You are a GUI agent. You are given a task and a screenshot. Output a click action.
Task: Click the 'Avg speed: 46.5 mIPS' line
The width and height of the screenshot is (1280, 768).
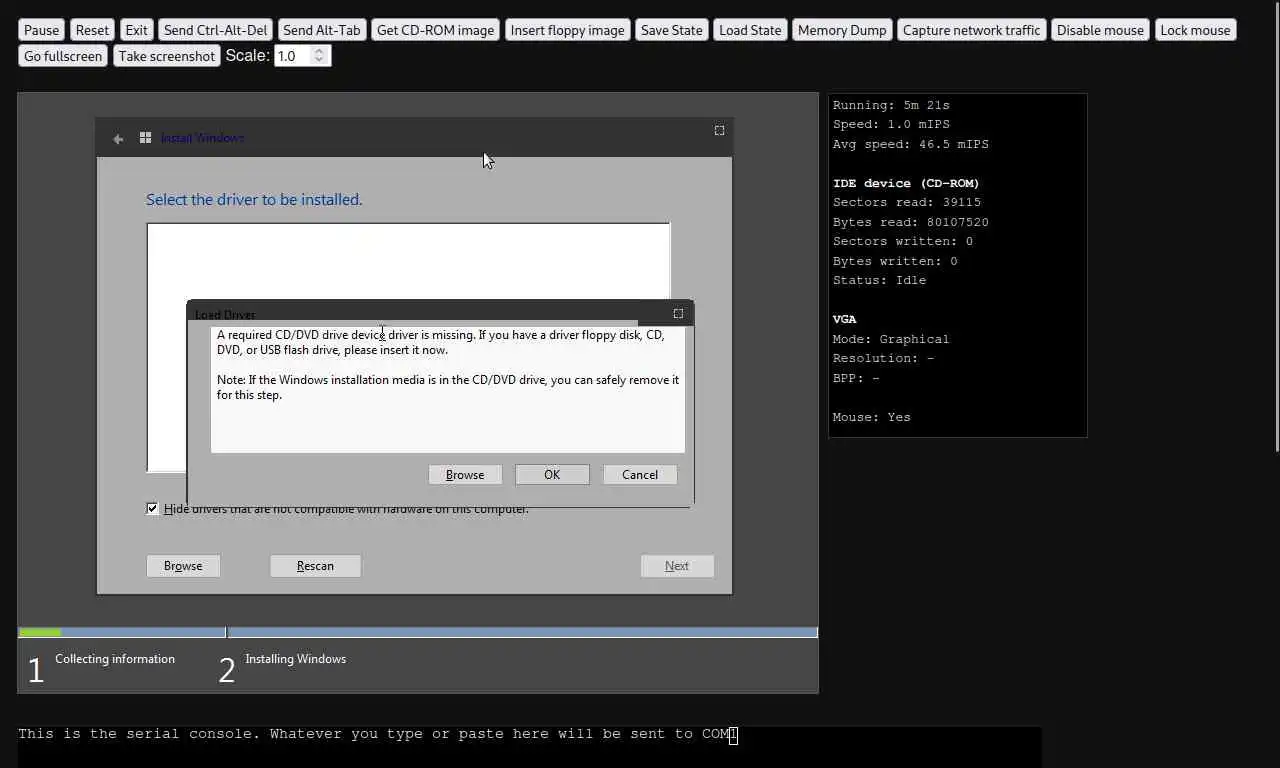pos(911,144)
